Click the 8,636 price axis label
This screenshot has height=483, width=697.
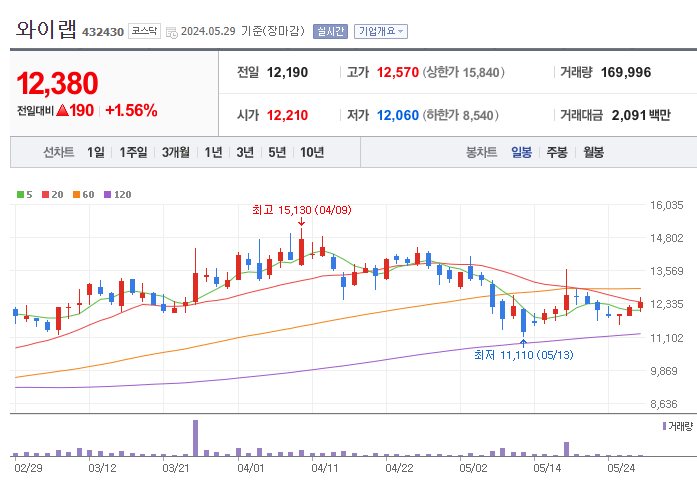click(666, 404)
